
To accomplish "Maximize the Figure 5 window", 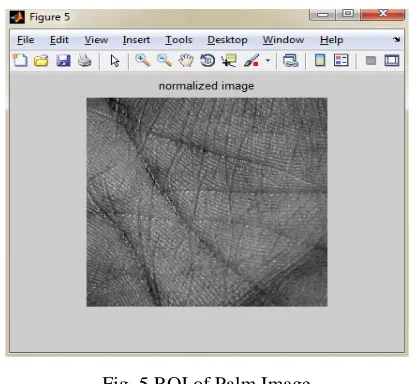I will click(348, 14).
